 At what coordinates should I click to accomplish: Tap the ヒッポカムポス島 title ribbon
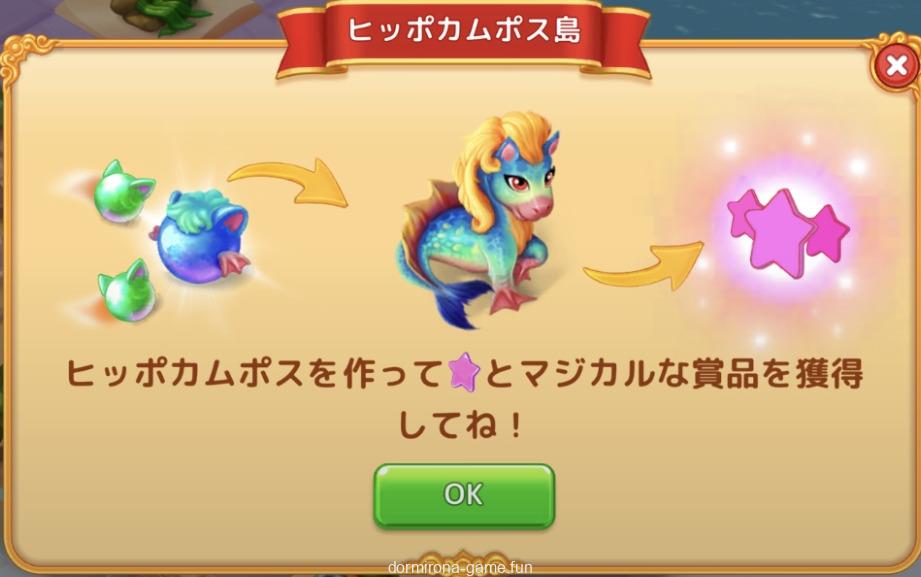point(463,31)
